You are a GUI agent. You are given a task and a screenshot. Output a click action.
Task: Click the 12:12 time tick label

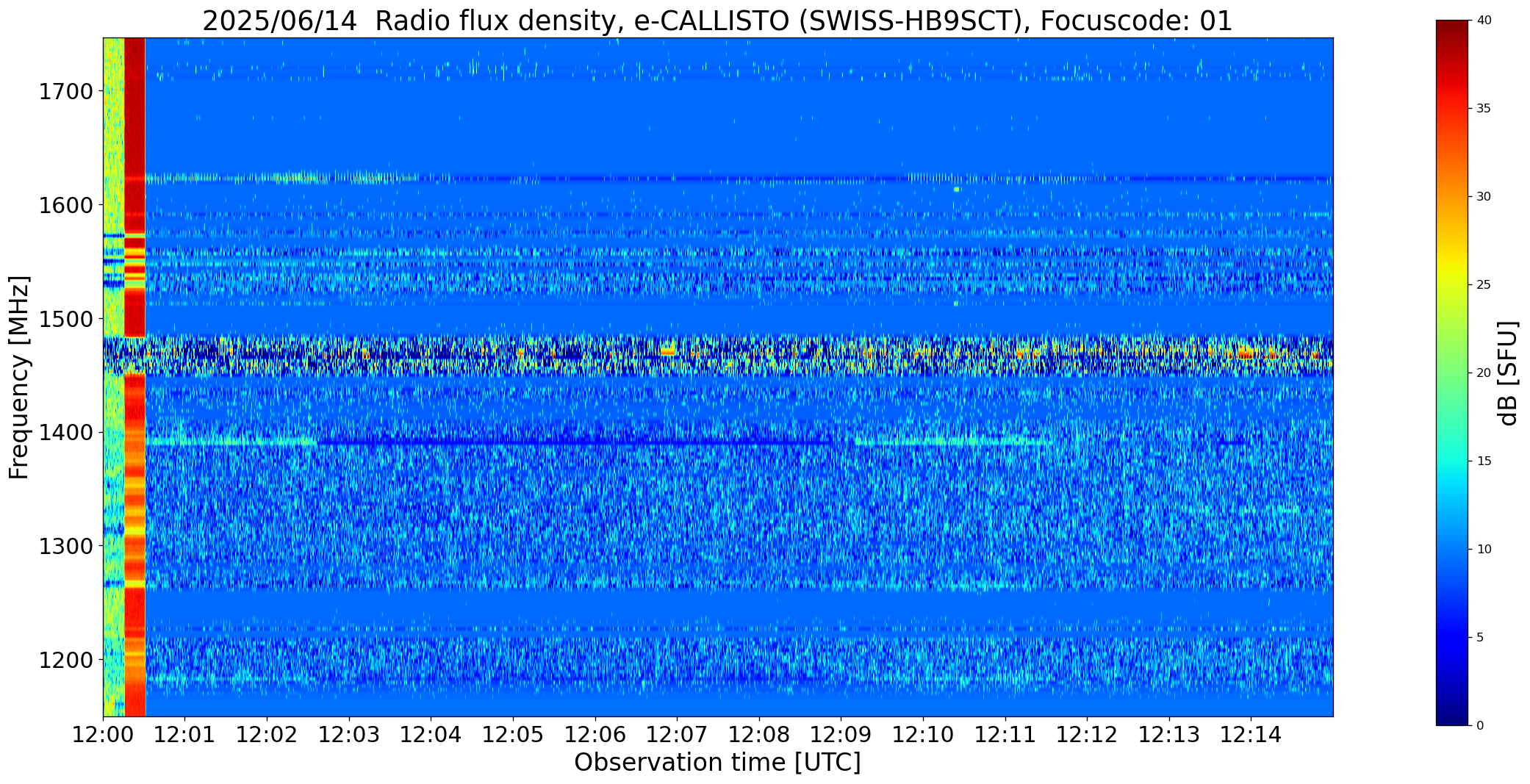pos(1087,735)
